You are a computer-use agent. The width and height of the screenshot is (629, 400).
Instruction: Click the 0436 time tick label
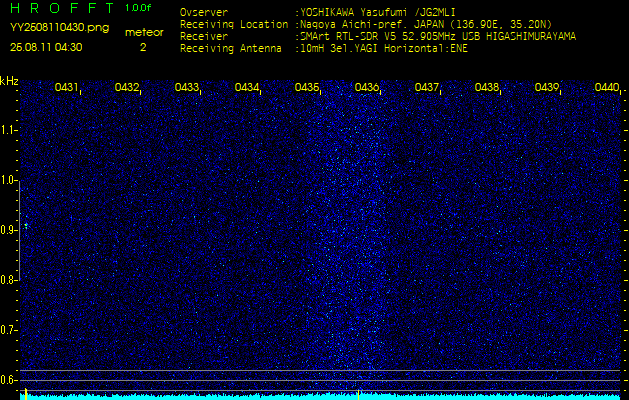pos(367,87)
